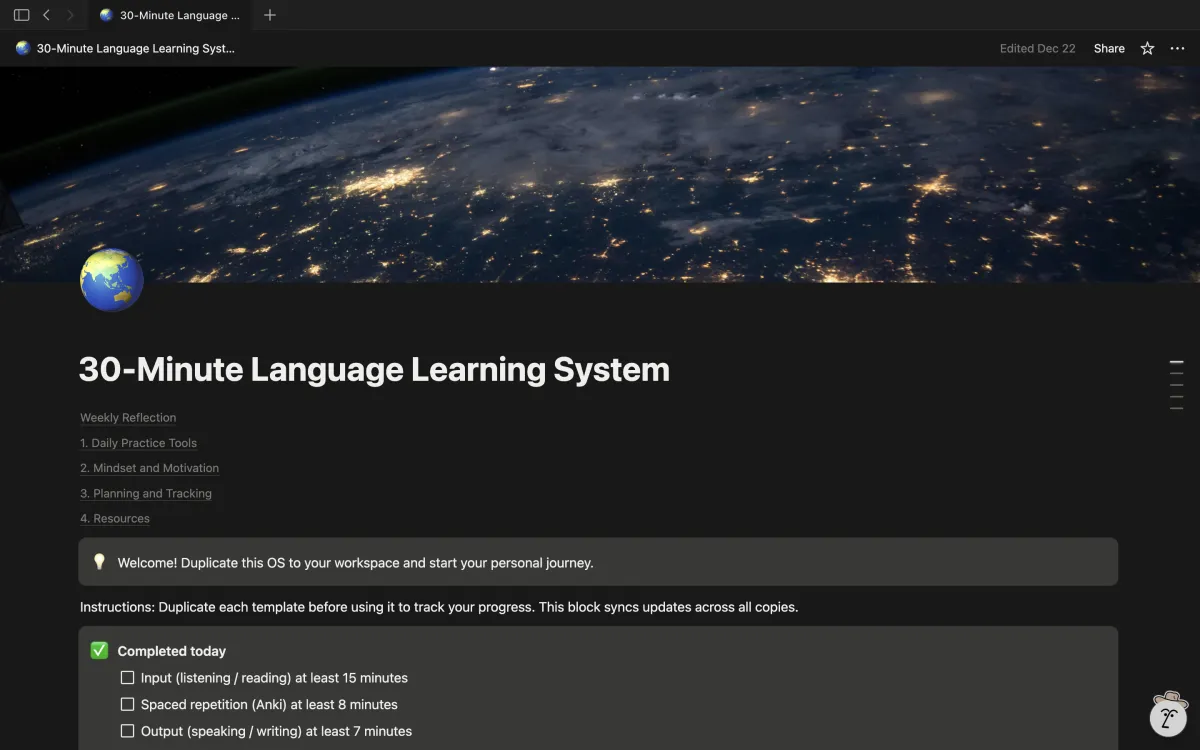Toggle the sidebar panel icon
1200x750 pixels.
[x=21, y=15]
